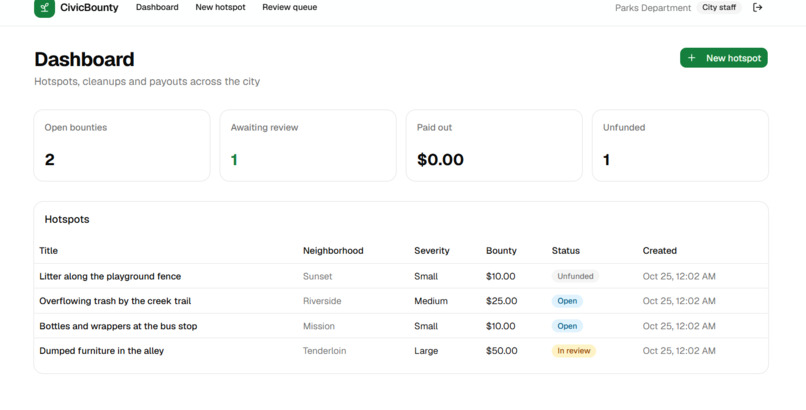This screenshot has width=806, height=410.
Task: Click the Mission neighborhood cell
Action: 319,326
